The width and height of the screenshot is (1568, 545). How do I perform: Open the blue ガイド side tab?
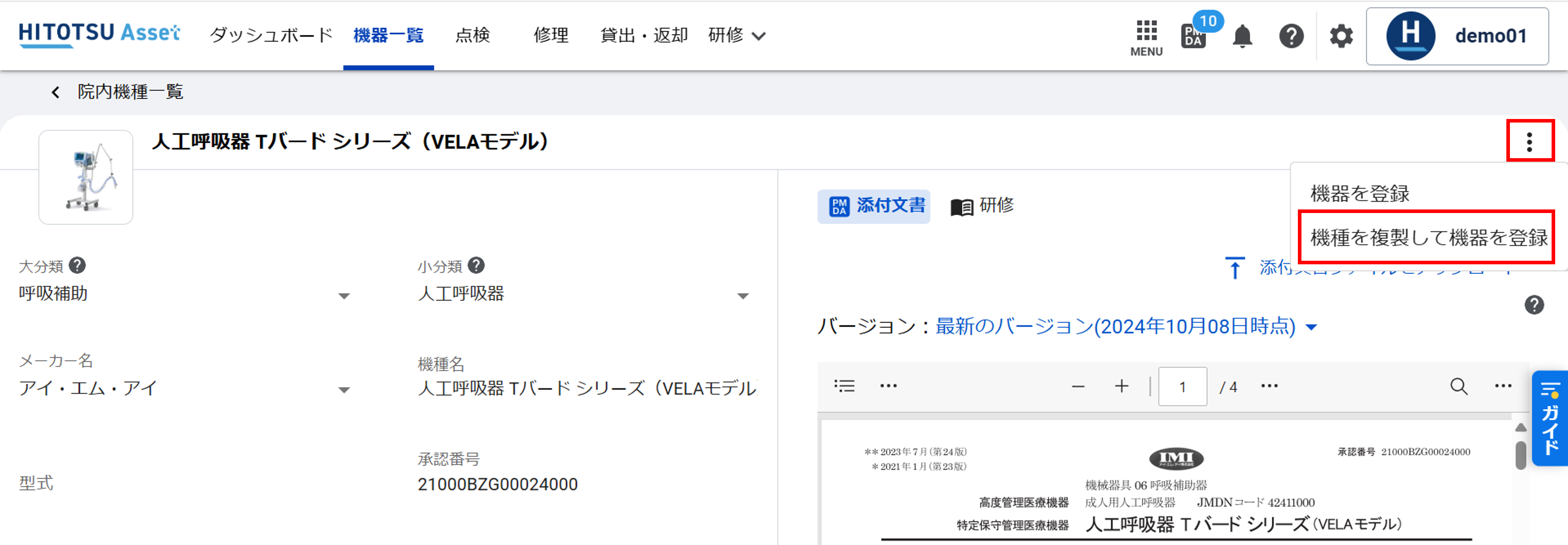tap(1550, 419)
